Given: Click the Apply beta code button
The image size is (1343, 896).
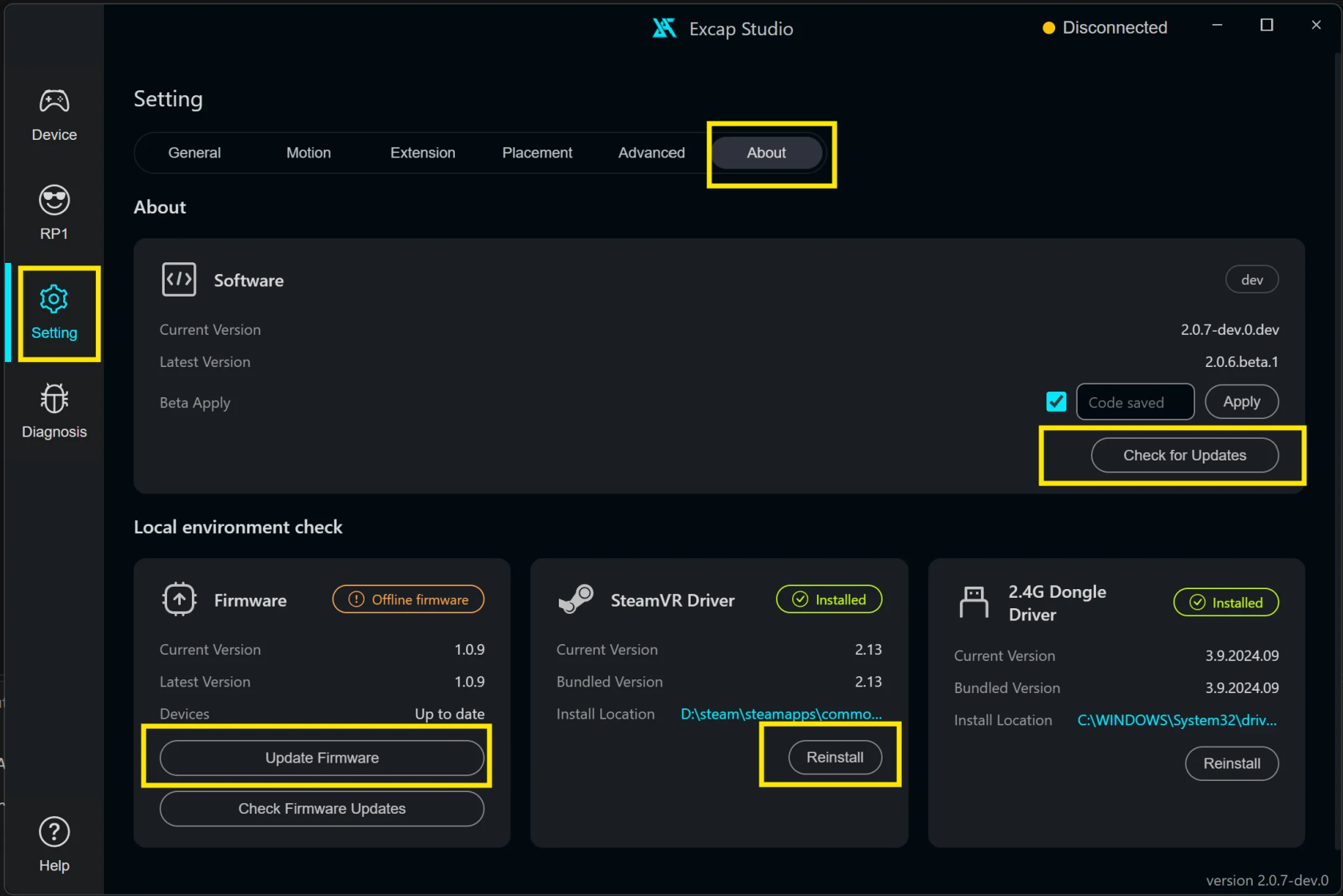Looking at the screenshot, I should pos(1241,401).
